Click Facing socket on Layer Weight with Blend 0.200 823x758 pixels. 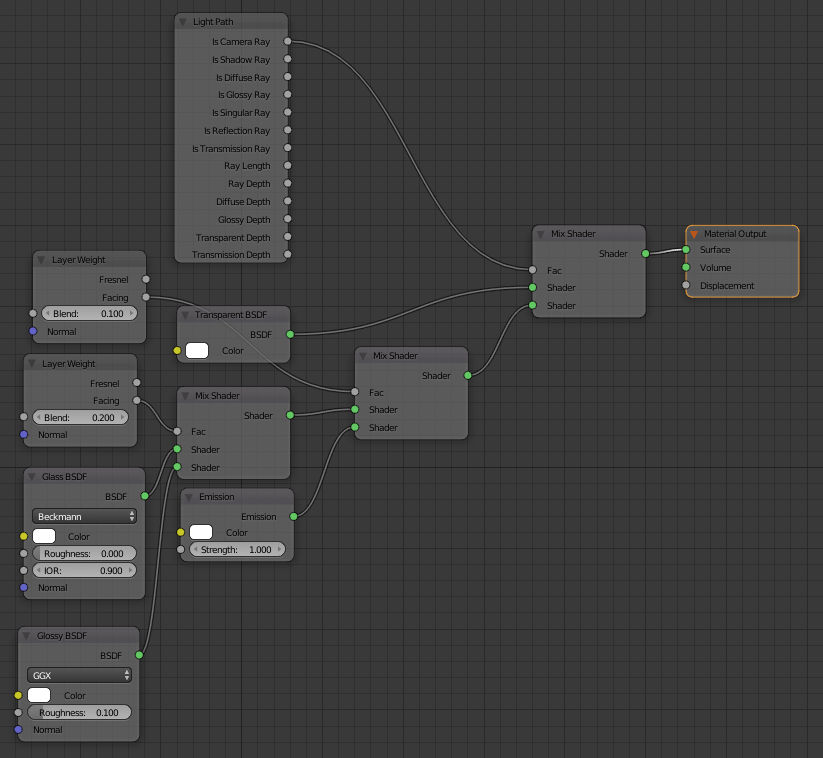coord(137,401)
